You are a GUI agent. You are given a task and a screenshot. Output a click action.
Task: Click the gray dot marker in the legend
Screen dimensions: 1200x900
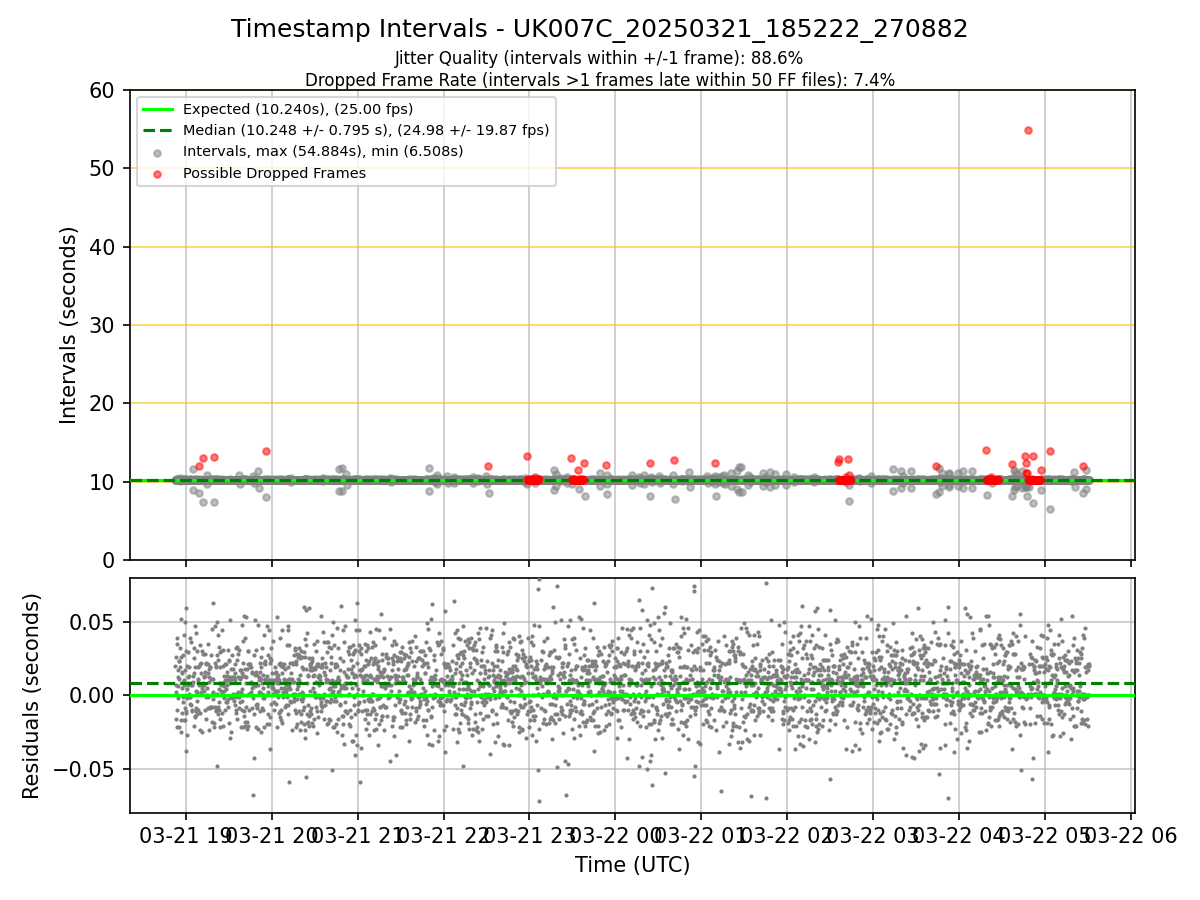coord(158,152)
